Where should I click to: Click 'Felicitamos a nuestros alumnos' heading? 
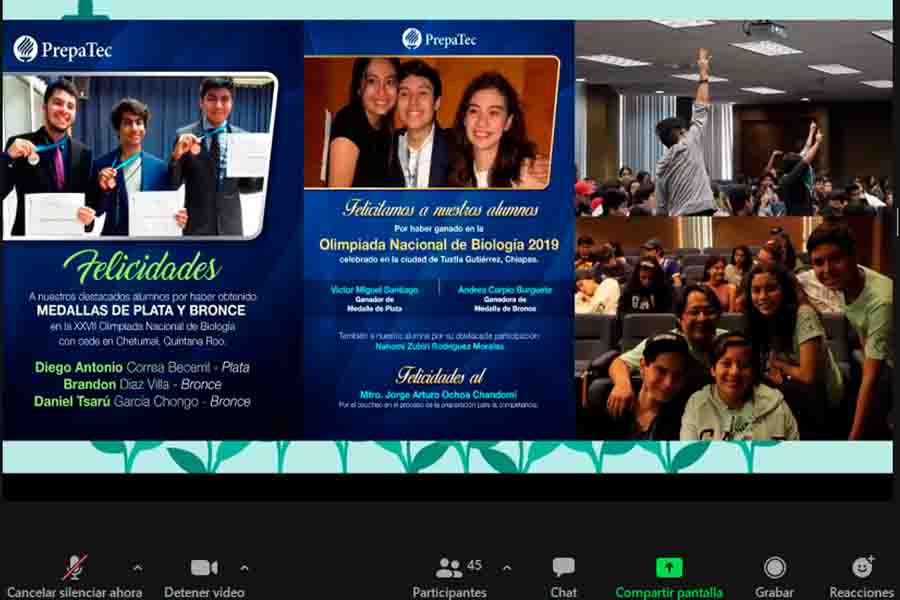coord(441,208)
